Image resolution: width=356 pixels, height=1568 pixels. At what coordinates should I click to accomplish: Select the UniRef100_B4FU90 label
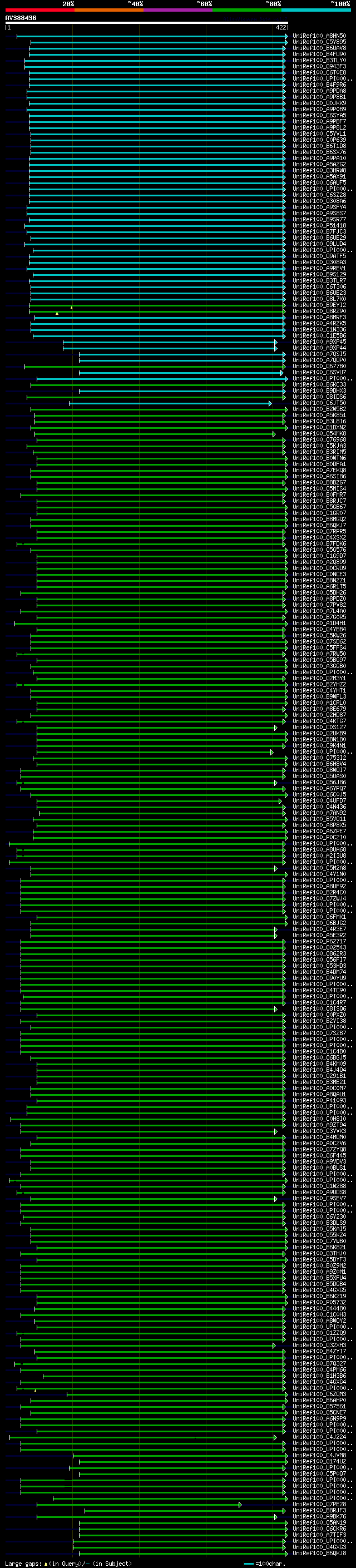pyautogui.click(x=319, y=54)
